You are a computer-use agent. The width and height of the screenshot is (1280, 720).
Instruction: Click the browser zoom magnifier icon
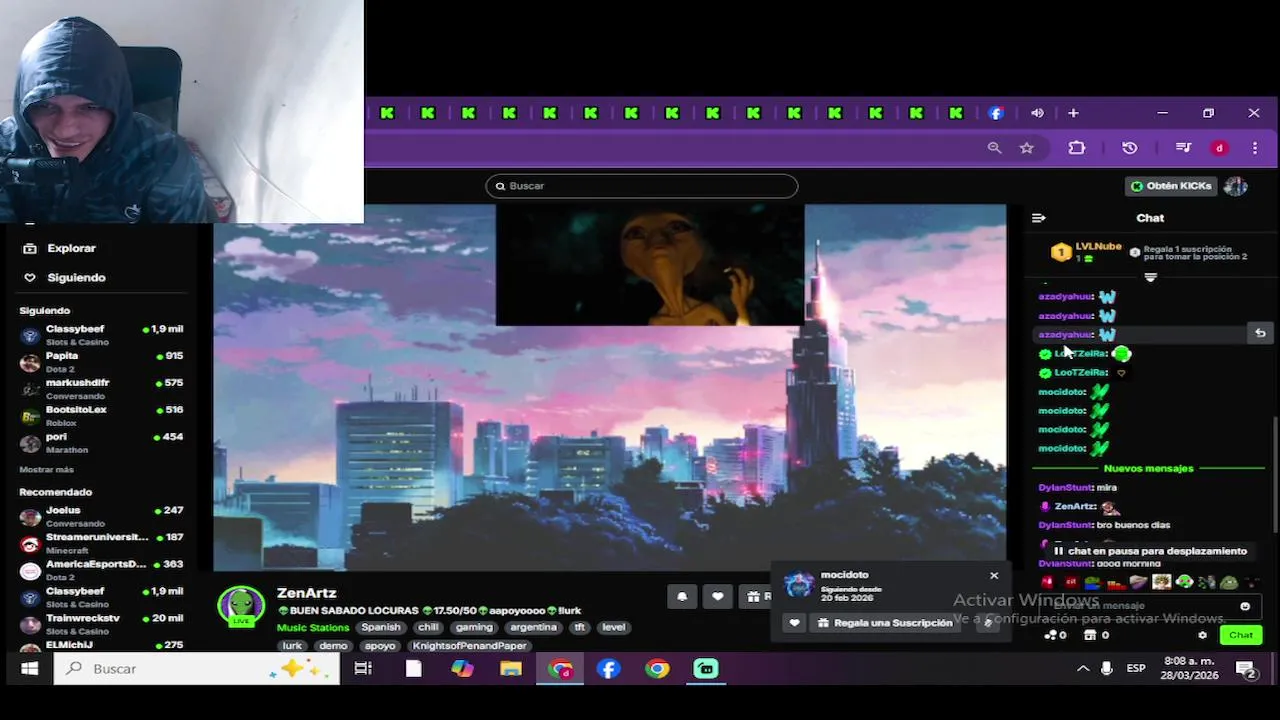tap(994, 148)
